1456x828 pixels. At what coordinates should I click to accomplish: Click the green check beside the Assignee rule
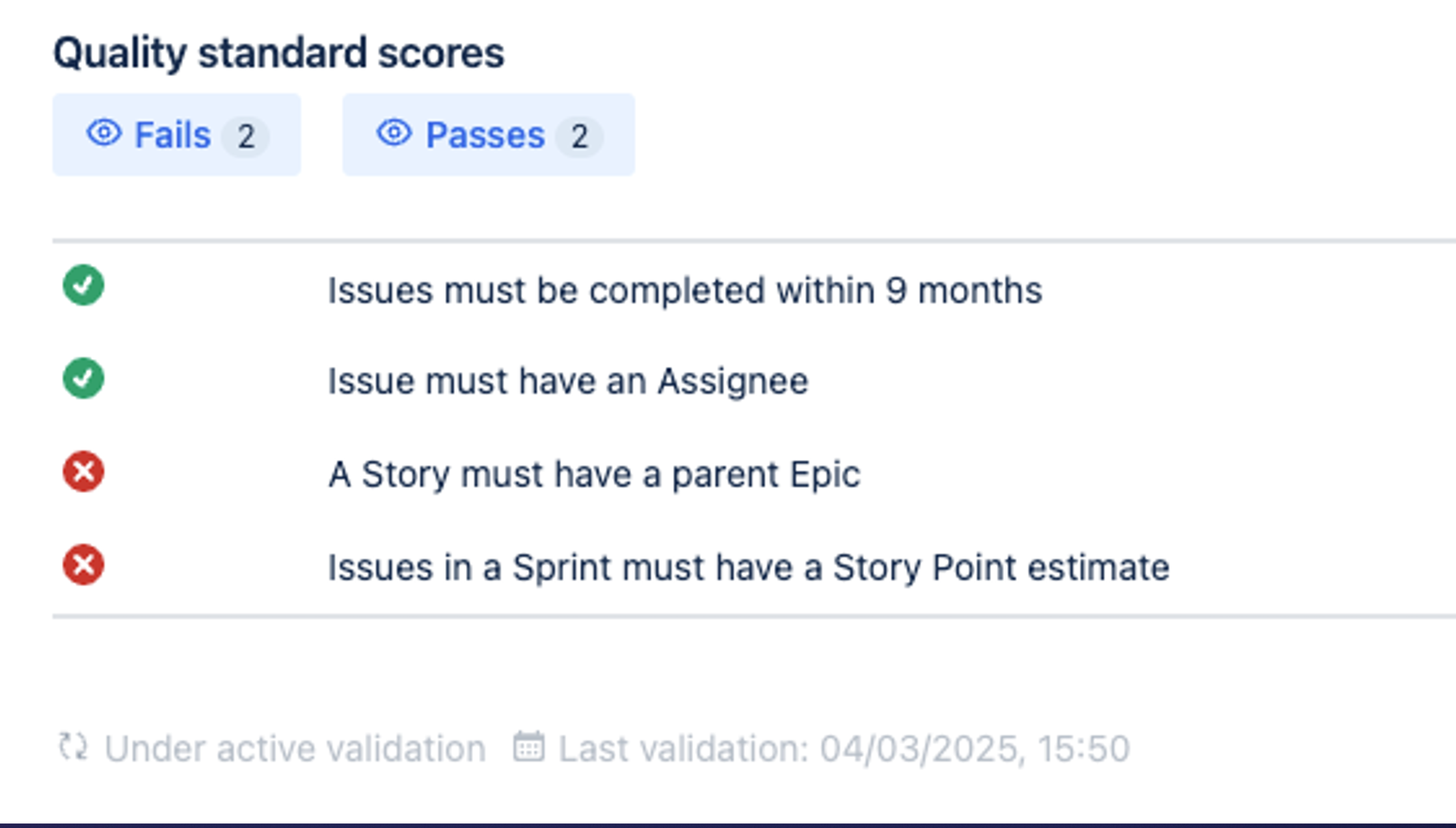(83, 378)
